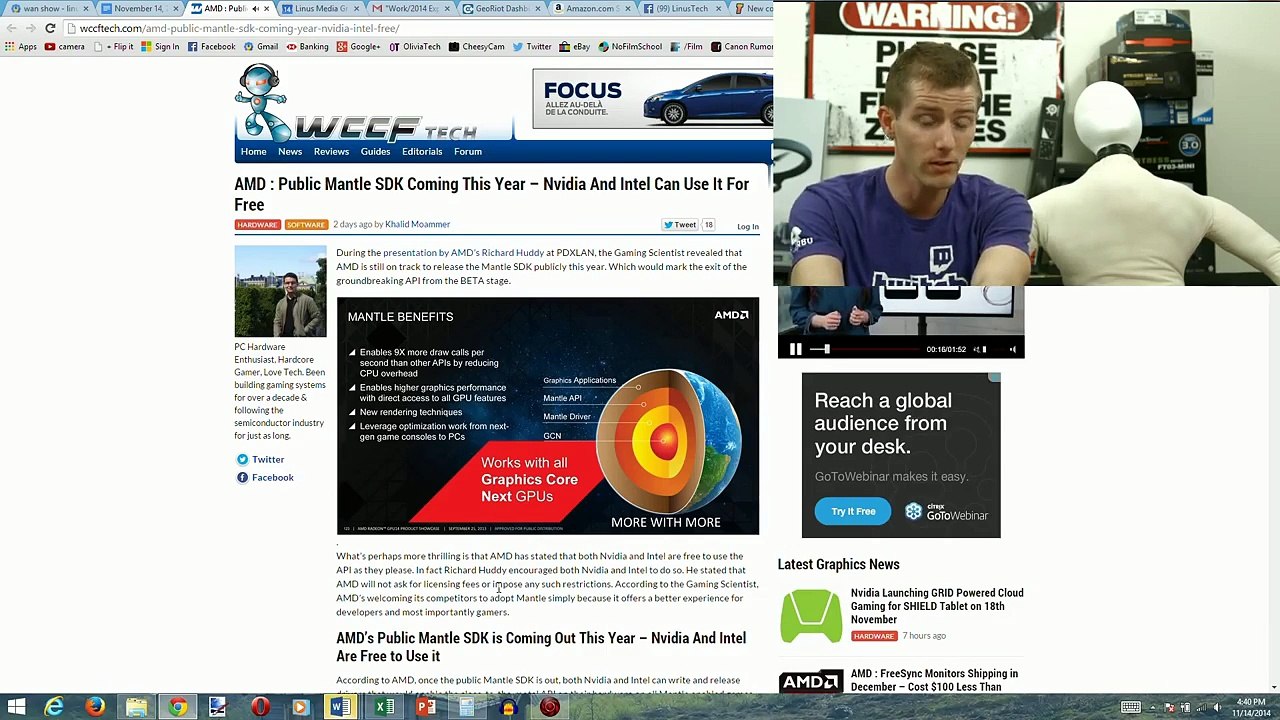1280x720 pixels.
Task: Launch Internet Explorer from taskbar
Action: [x=54, y=708]
